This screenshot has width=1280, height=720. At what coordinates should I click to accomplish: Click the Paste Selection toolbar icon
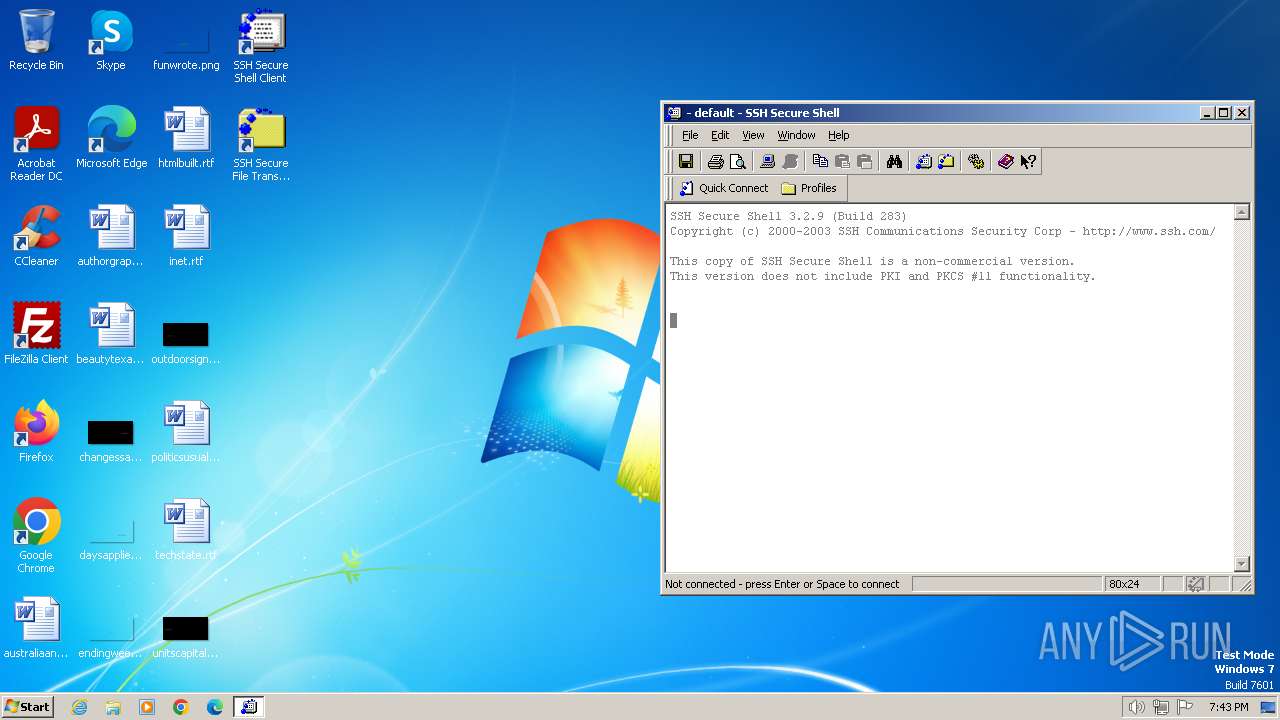864,162
